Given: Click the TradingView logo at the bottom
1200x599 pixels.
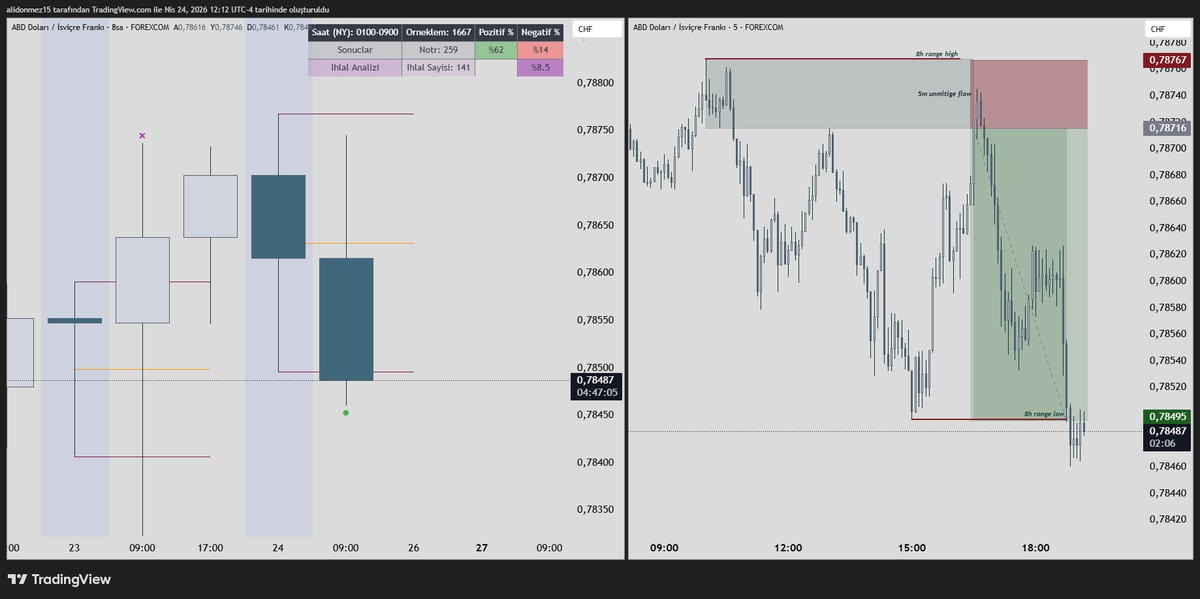Looking at the screenshot, I should coord(59,579).
